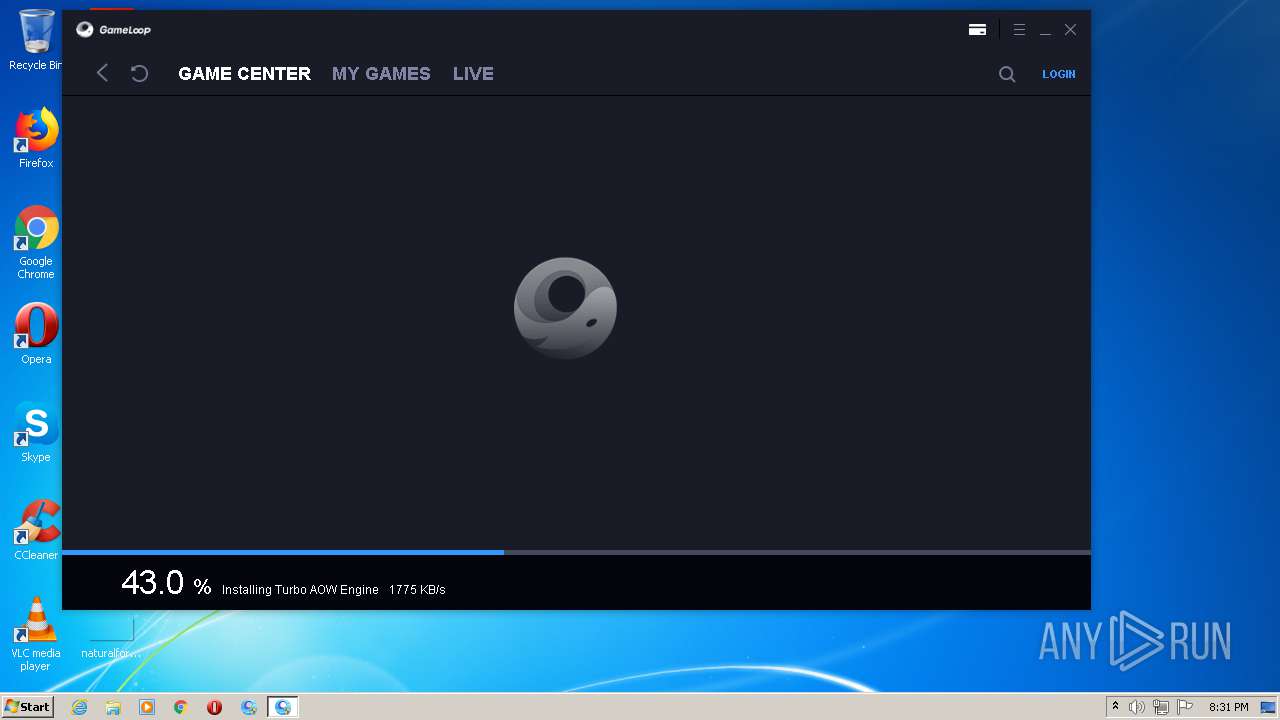Switch to GAME CENTER tab

tap(245, 74)
